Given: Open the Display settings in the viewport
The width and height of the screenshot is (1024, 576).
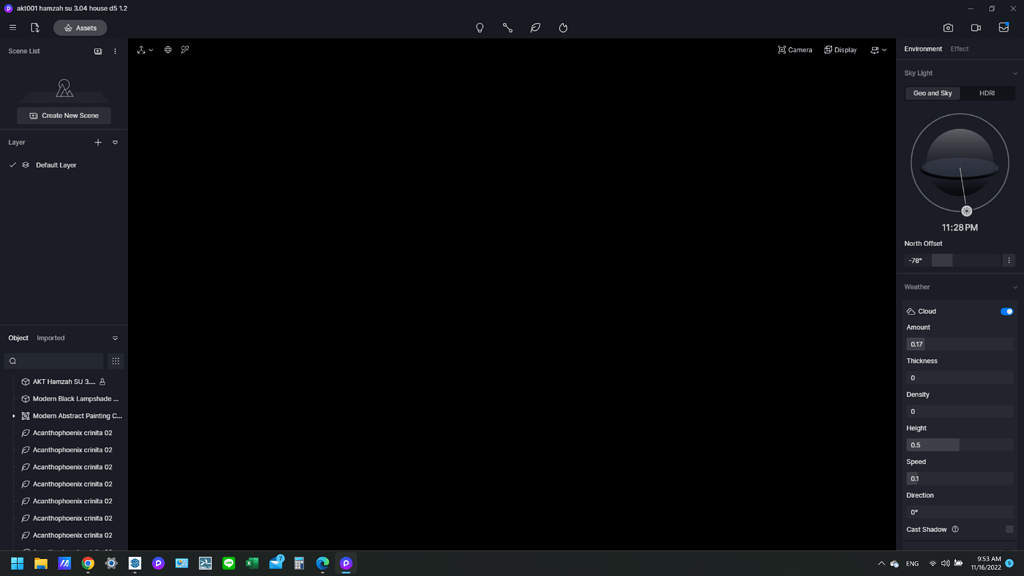Looking at the screenshot, I should [839, 49].
